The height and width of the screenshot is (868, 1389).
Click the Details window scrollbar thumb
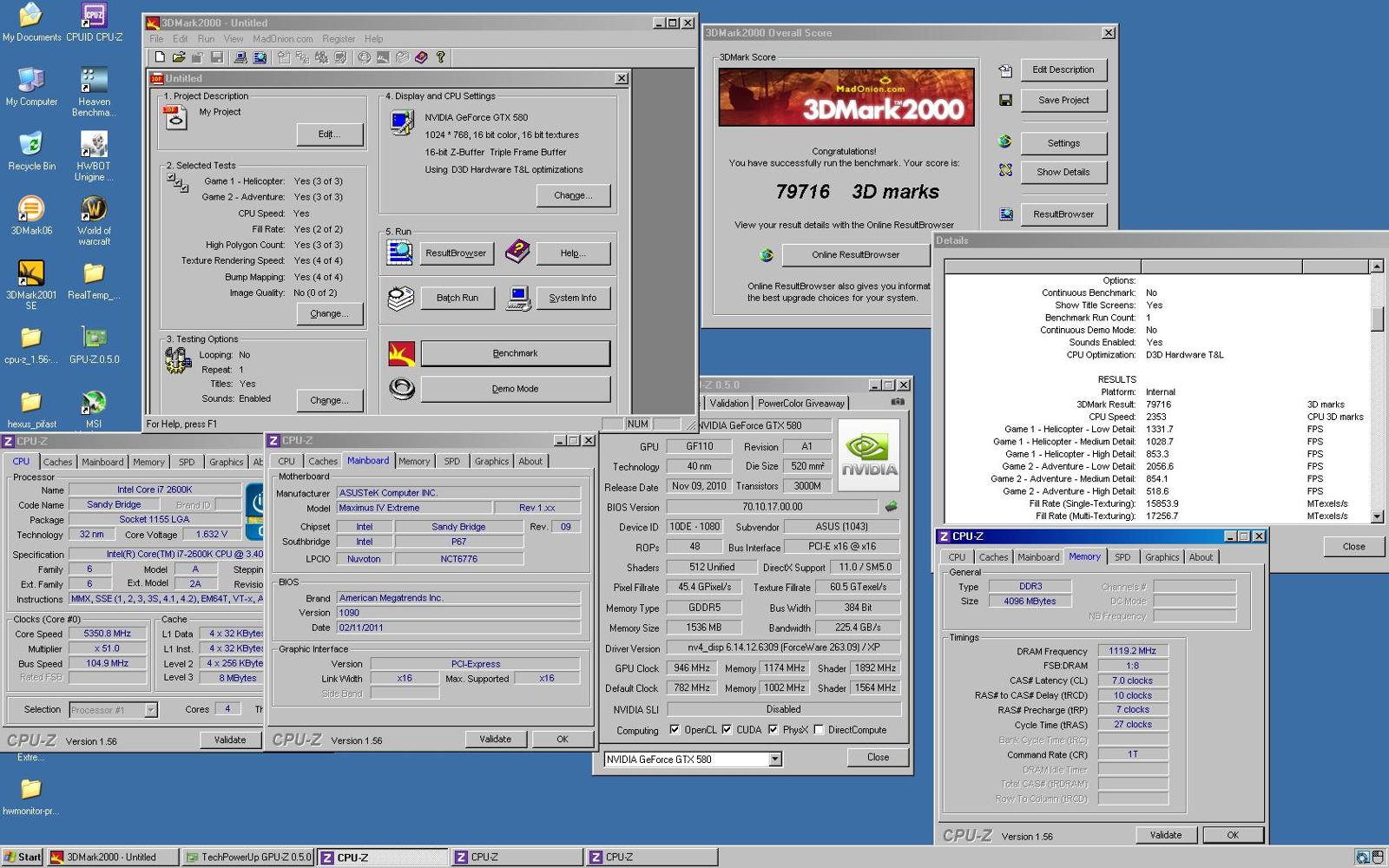pos(1377,319)
